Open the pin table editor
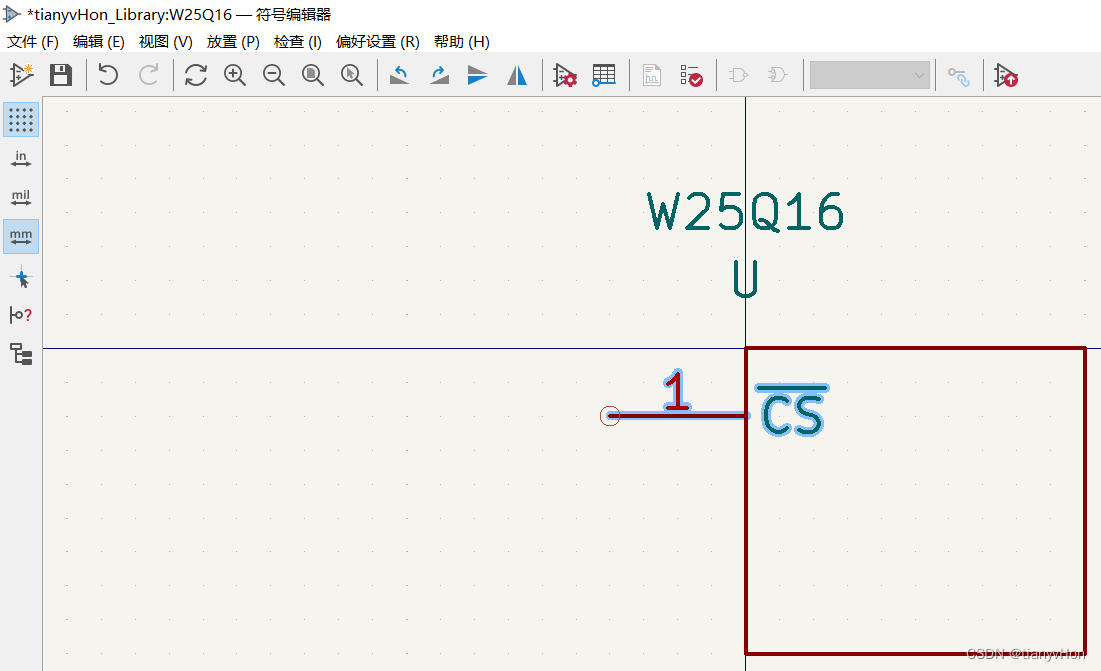Image resolution: width=1101 pixels, height=671 pixels. (604, 74)
